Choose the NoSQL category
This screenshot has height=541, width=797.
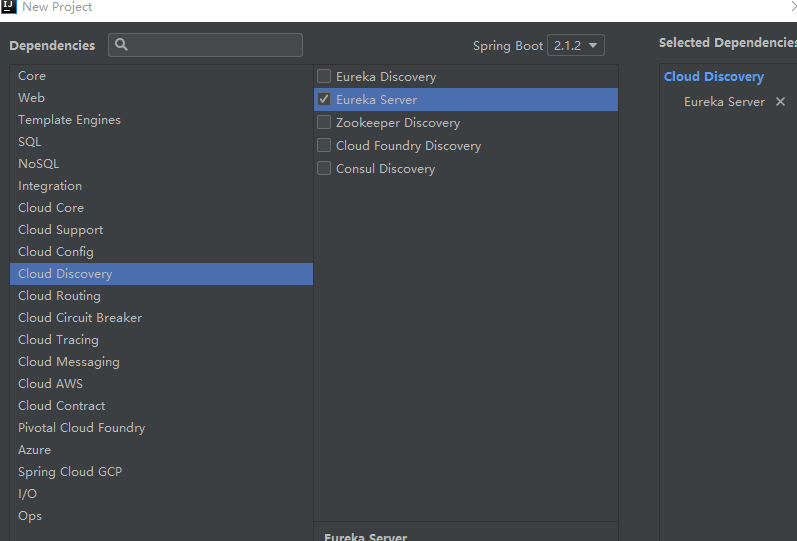[x=39, y=164]
